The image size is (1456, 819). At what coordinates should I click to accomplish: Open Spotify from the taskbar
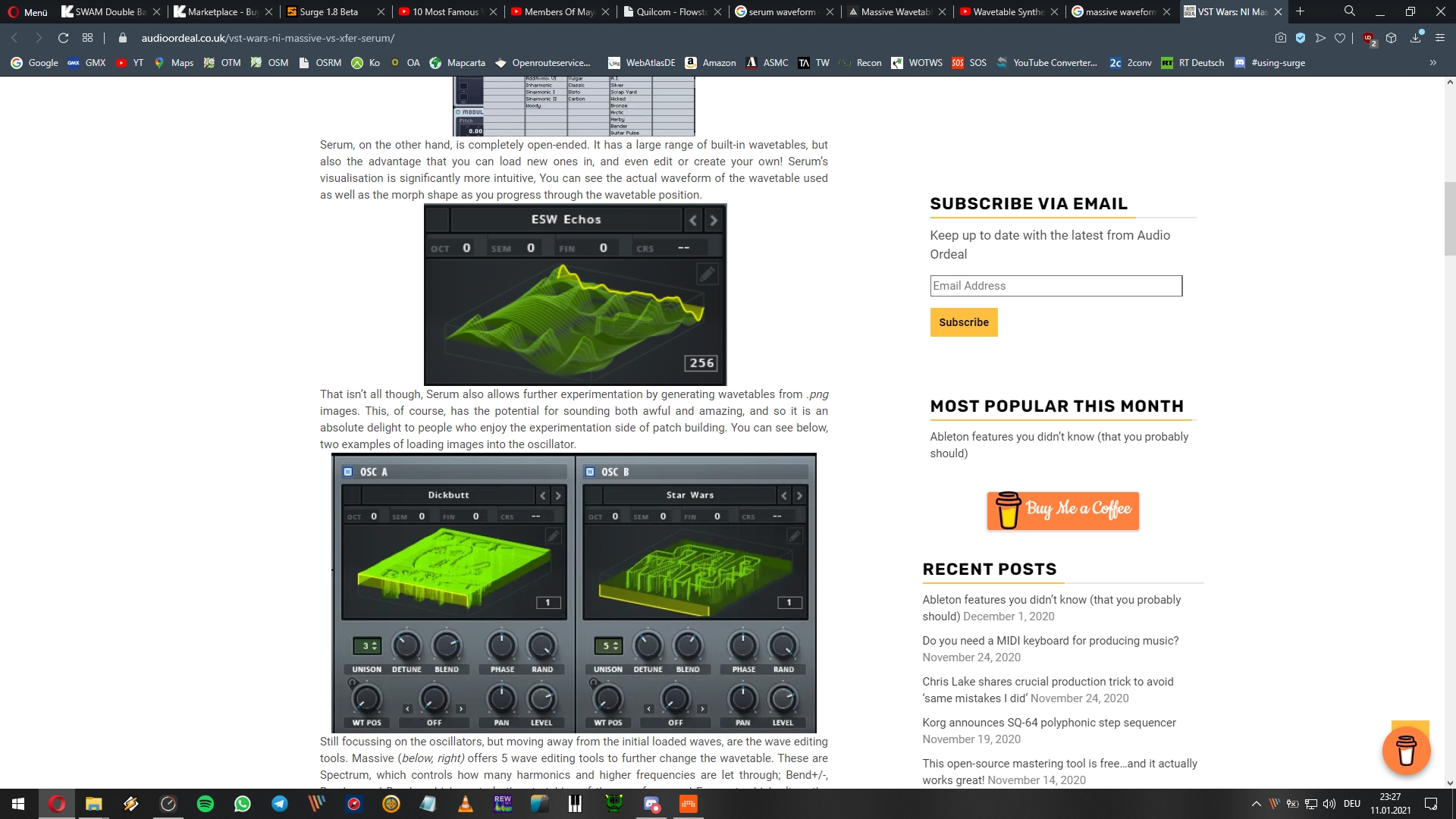[206, 804]
